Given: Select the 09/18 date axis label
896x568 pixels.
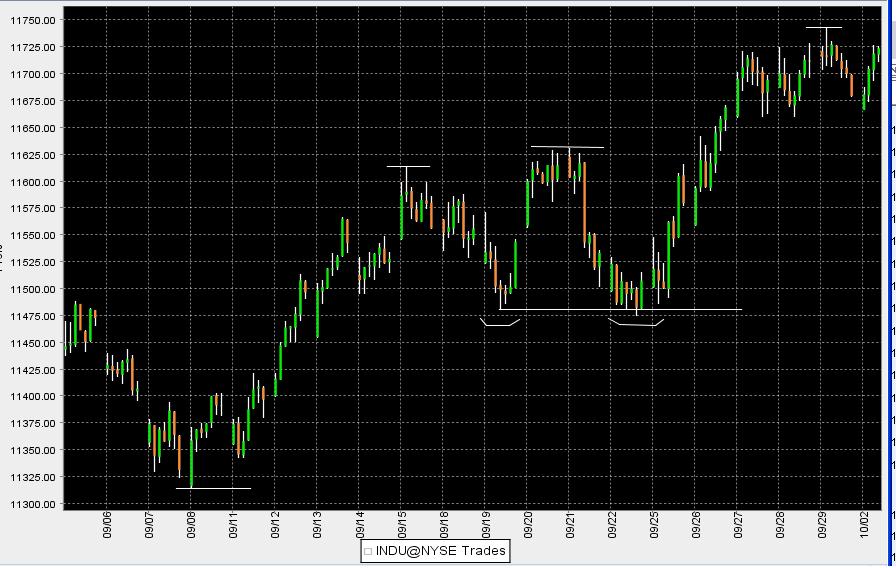Looking at the screenshot, I should point(443,526).
